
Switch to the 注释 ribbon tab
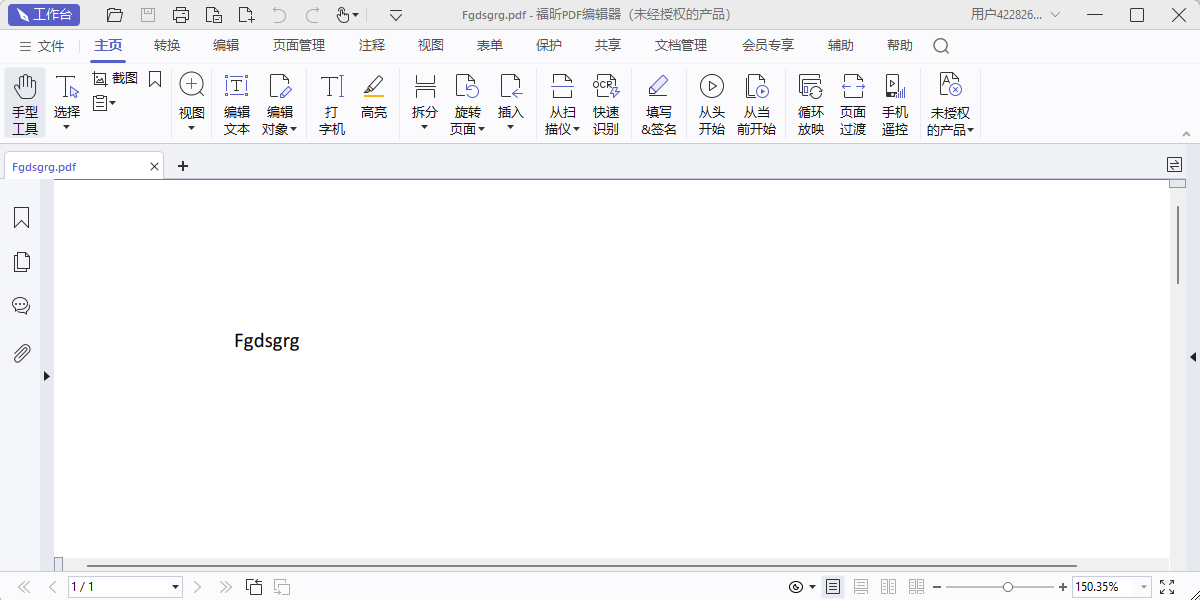[371, 45]
